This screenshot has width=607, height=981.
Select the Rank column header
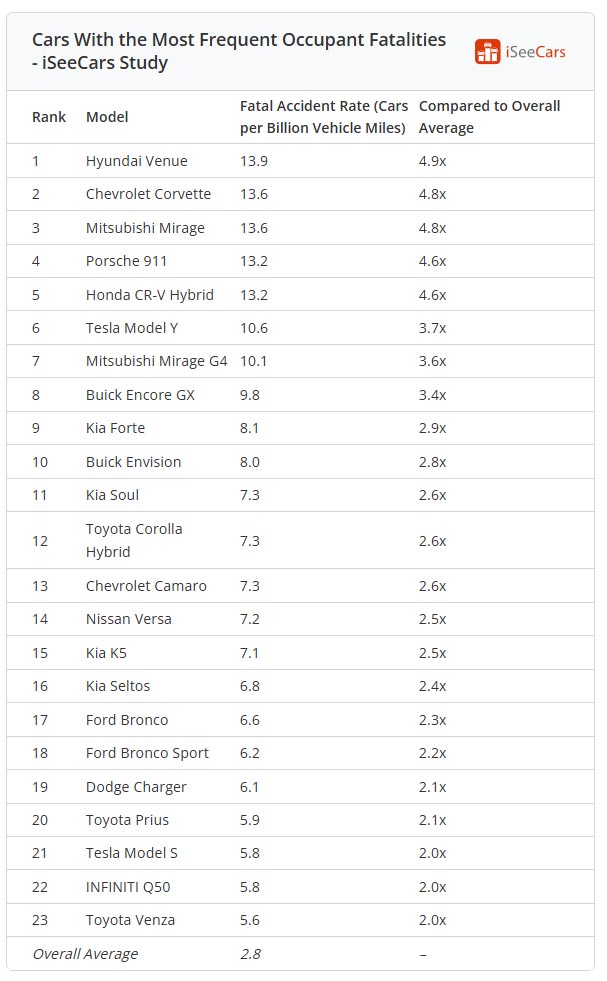[x=49, y=117]
